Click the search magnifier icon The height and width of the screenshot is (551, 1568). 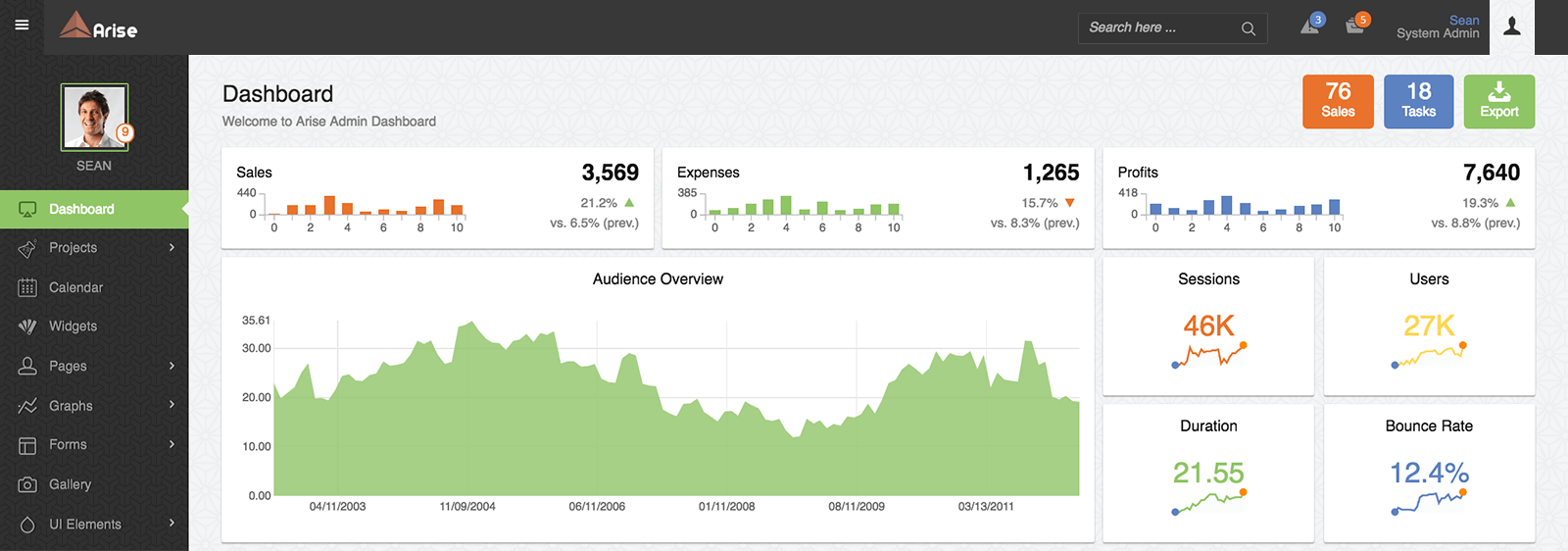coord(1248,28)
